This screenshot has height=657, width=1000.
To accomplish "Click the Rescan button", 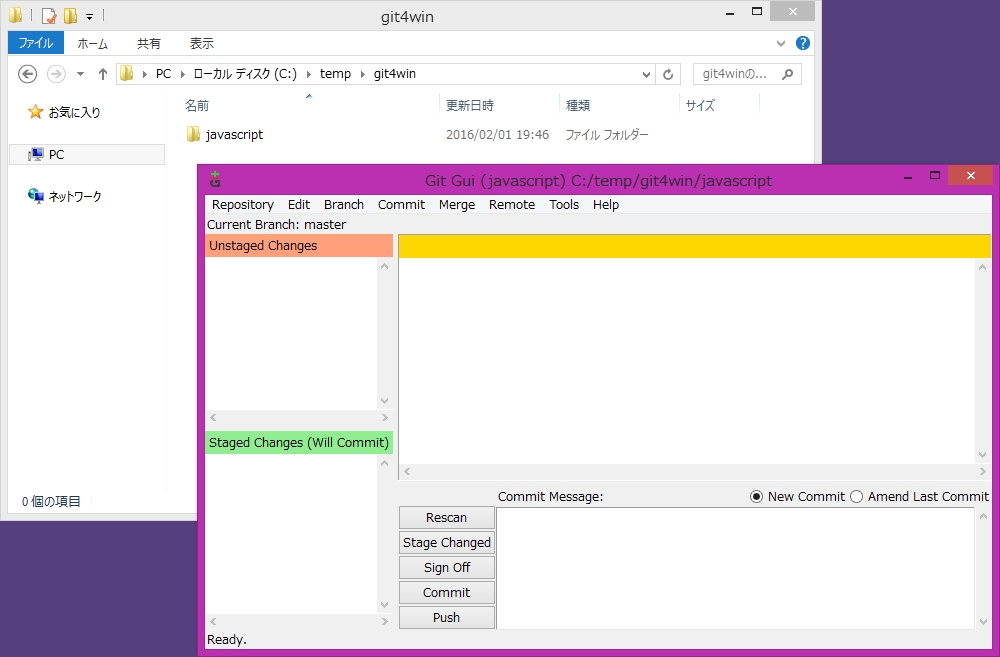I will point(446,517).
